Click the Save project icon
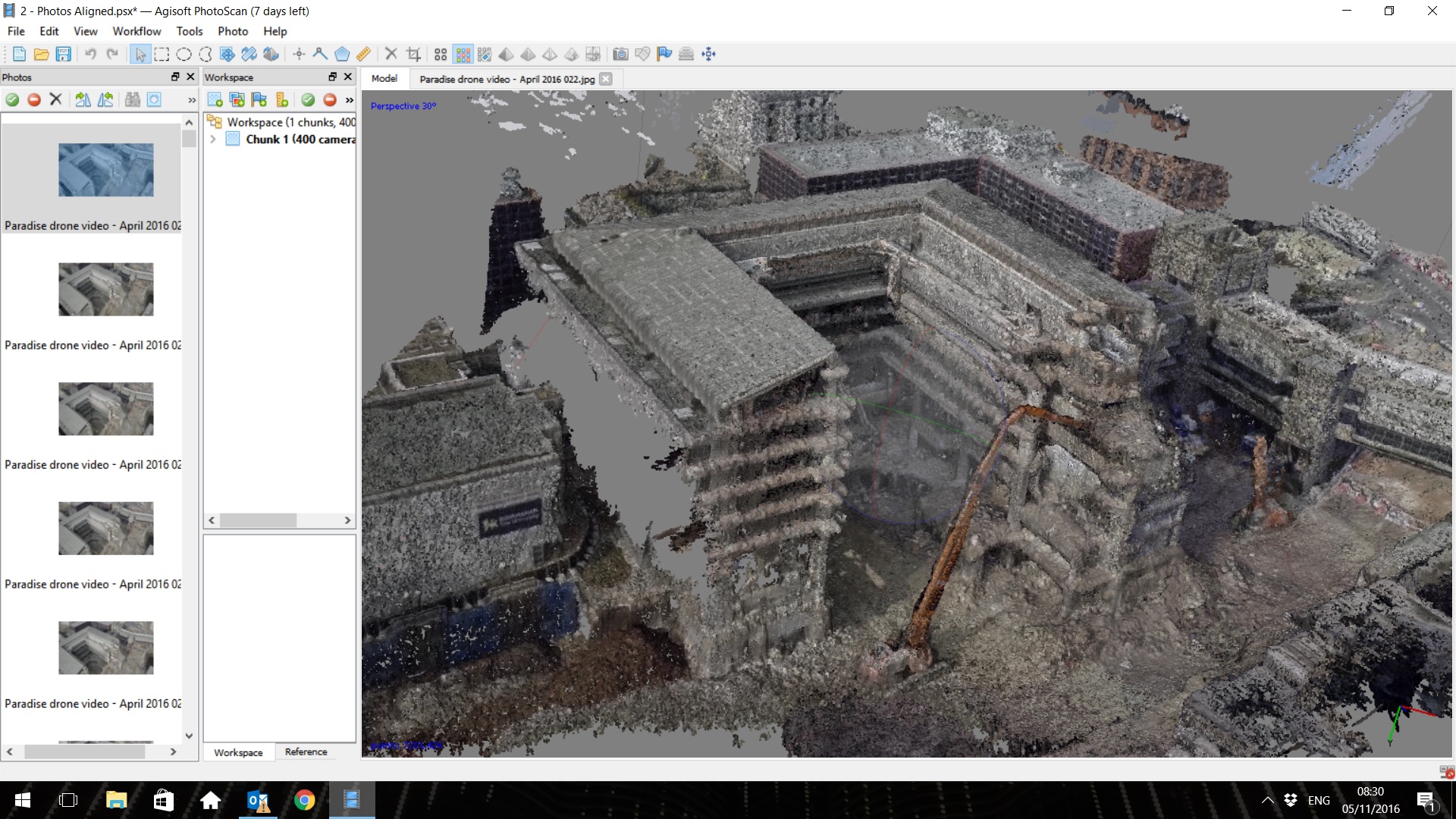 (x=64, y=54)
